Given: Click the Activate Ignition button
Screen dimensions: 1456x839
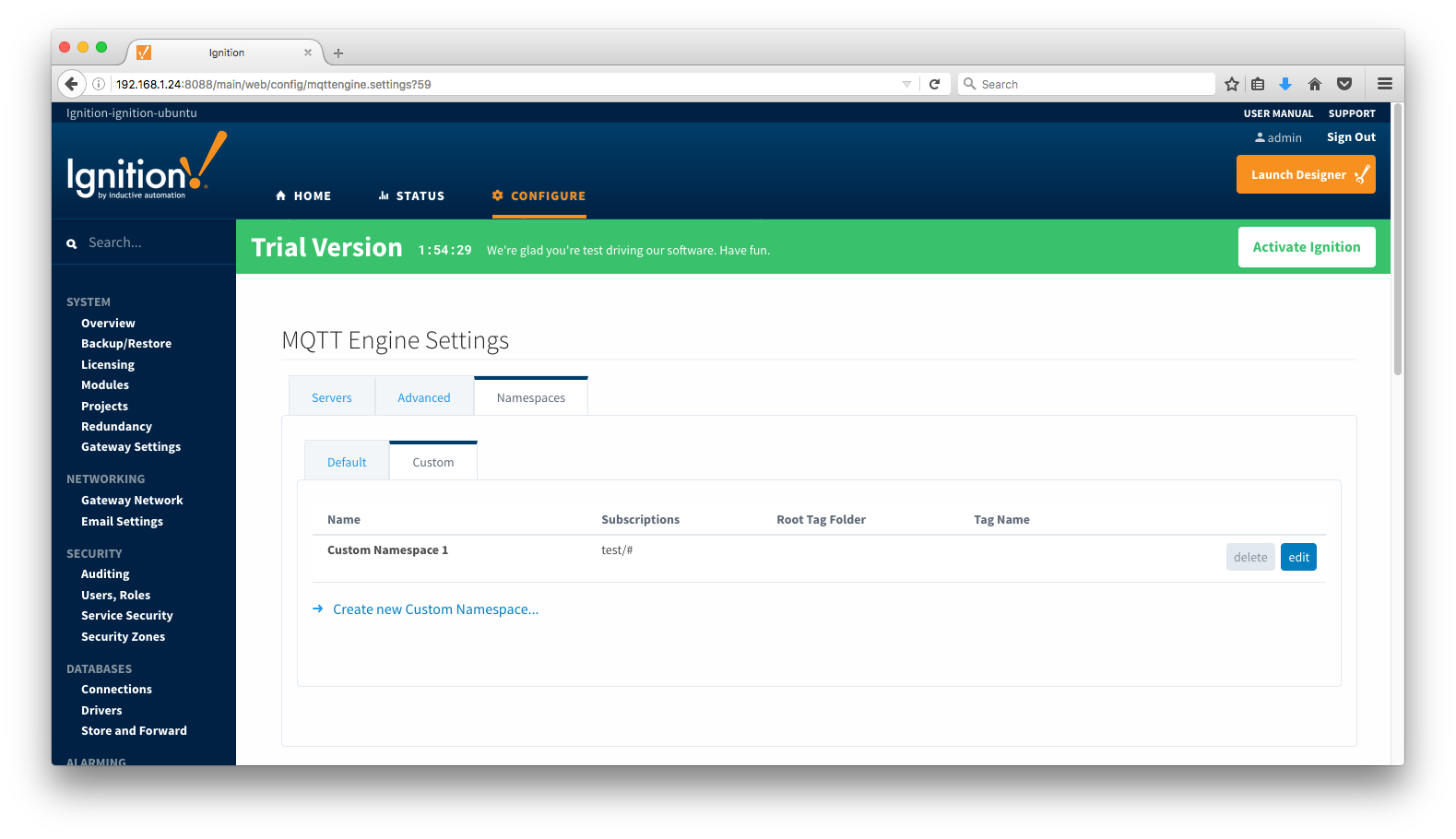Looking at the screenshot, I should click(1307, 247).
